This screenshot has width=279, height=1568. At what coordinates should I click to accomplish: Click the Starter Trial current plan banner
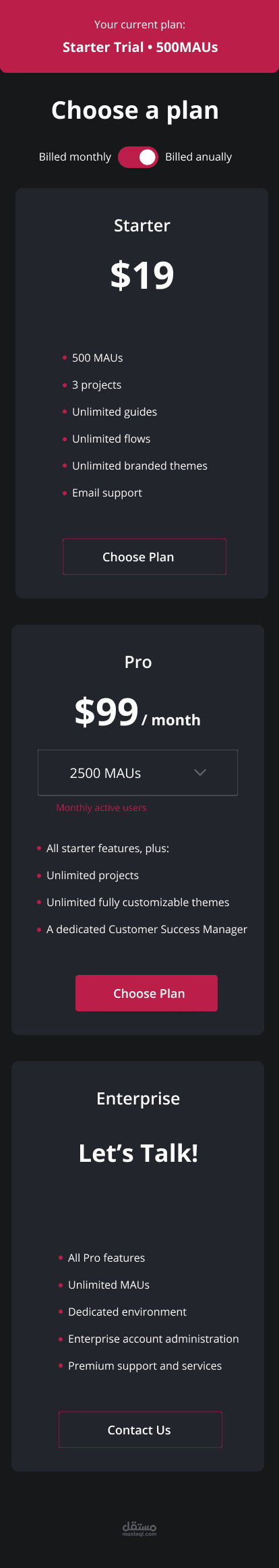pyautogui.click(x=139, y=36)
